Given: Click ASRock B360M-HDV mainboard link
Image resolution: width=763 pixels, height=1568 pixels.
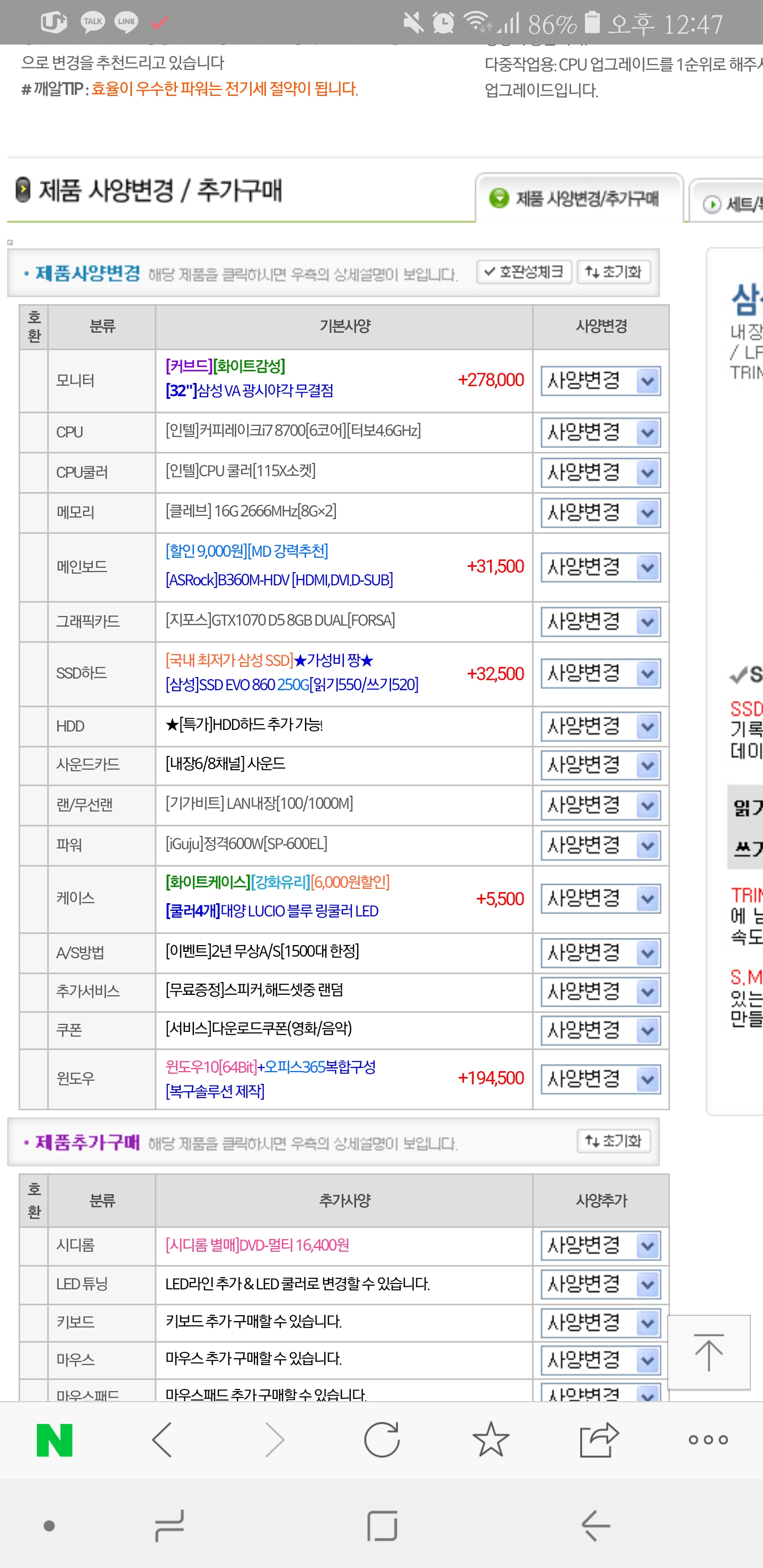Looking at the screenshot, I should click(x=279, y=580).
